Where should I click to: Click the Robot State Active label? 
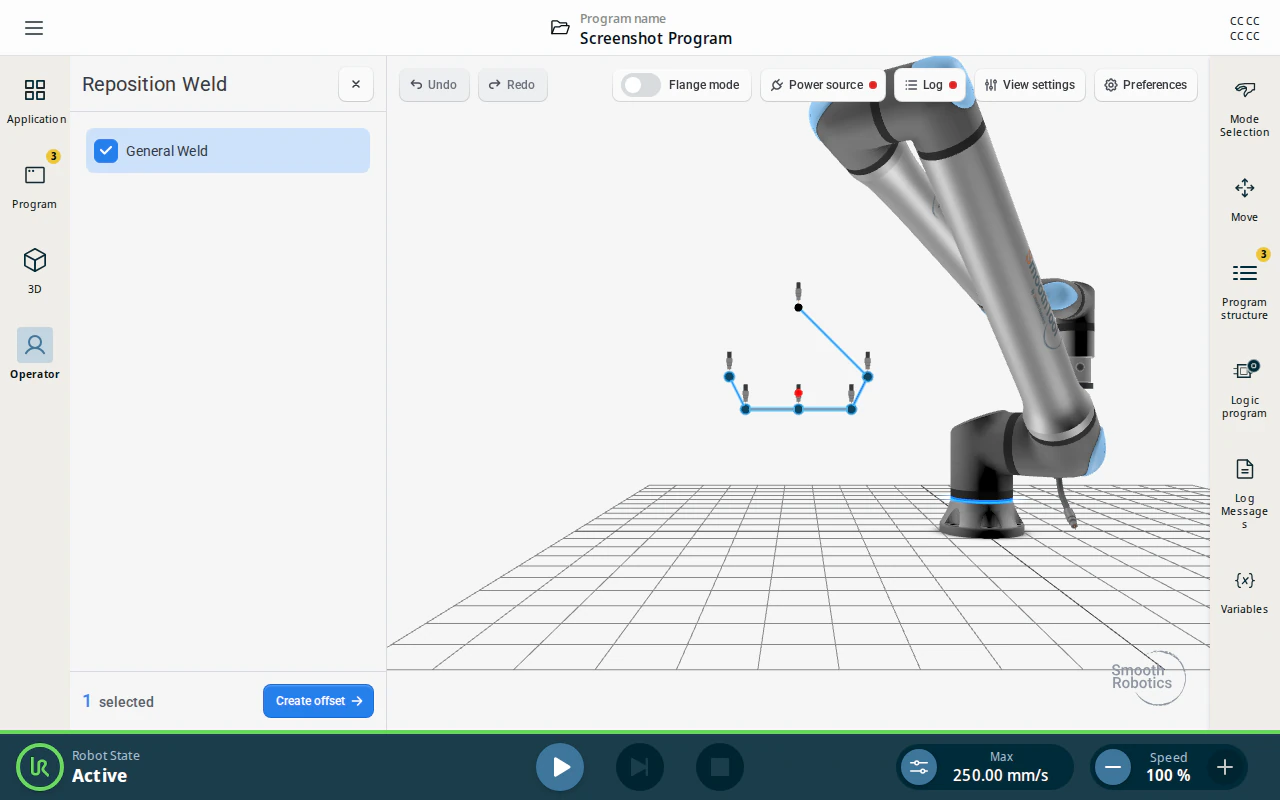pyautogui.click(x=106, y=767)
